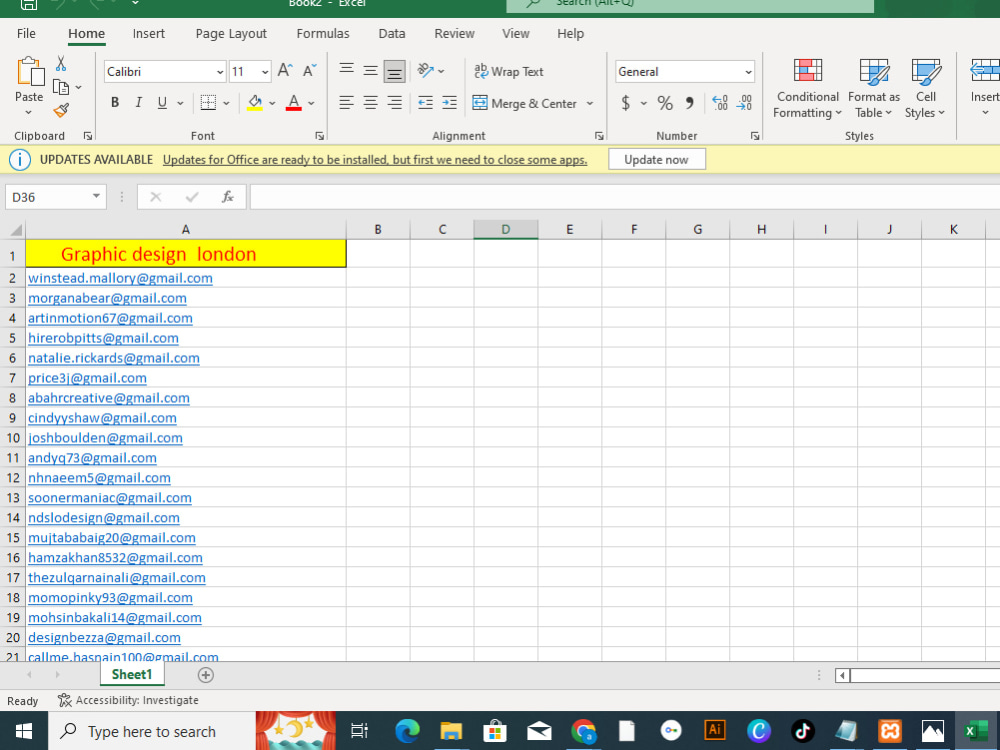
Task: Open the font size 11 dropdown
Action: [x=265, y=72]
